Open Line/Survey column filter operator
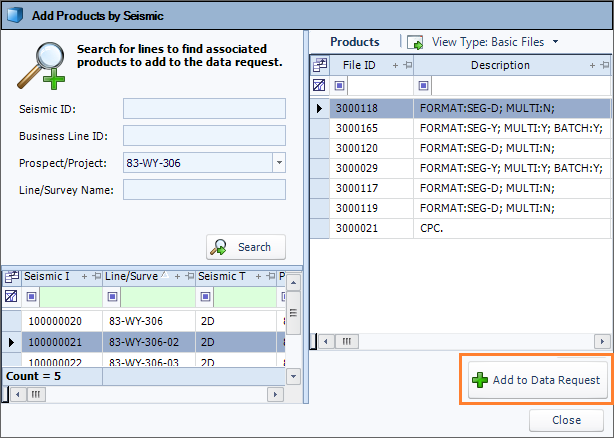Image resolution: width=614 pixels, height=438 pixels. (112, 297)
